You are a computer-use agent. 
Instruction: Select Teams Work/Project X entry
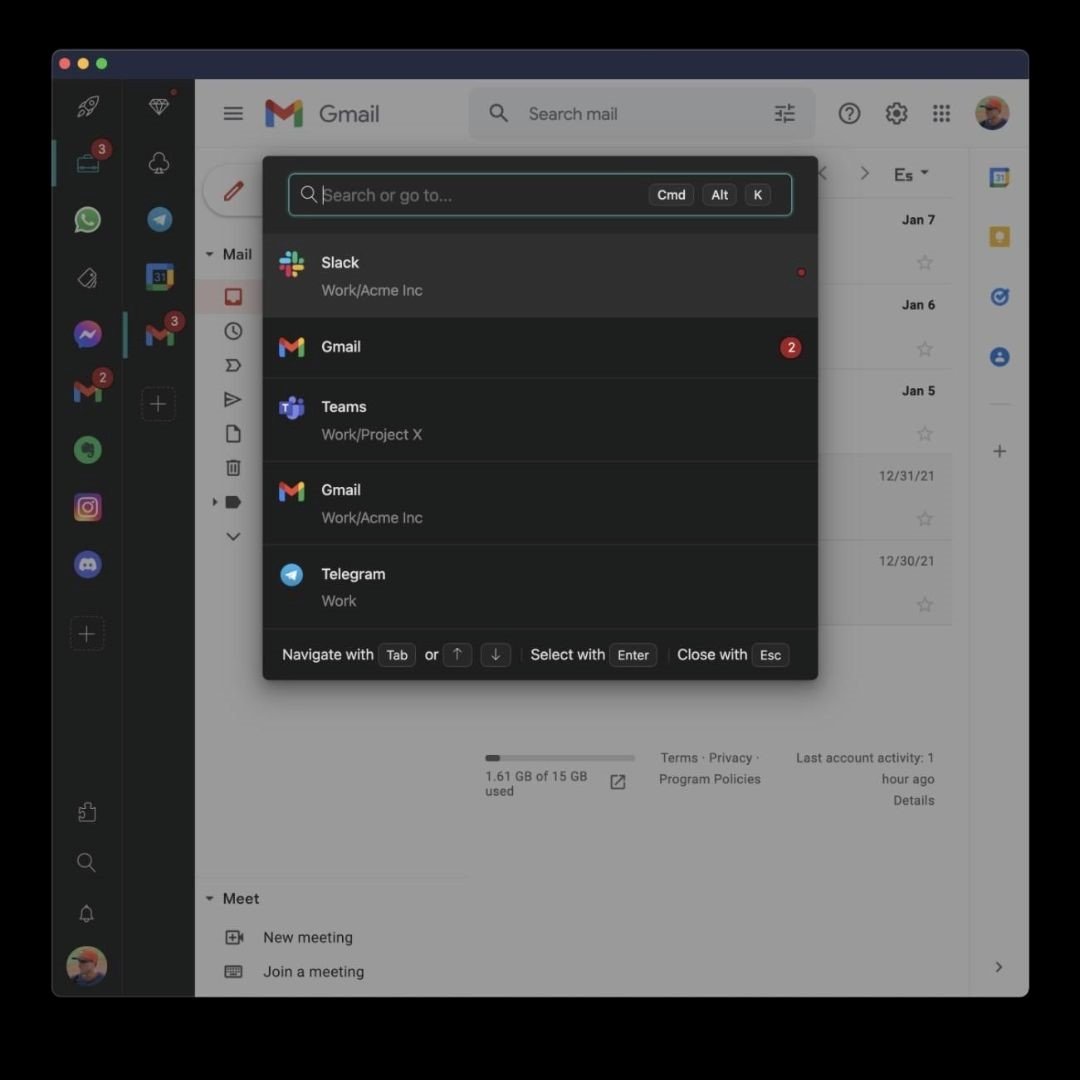(x=540, y=419)
